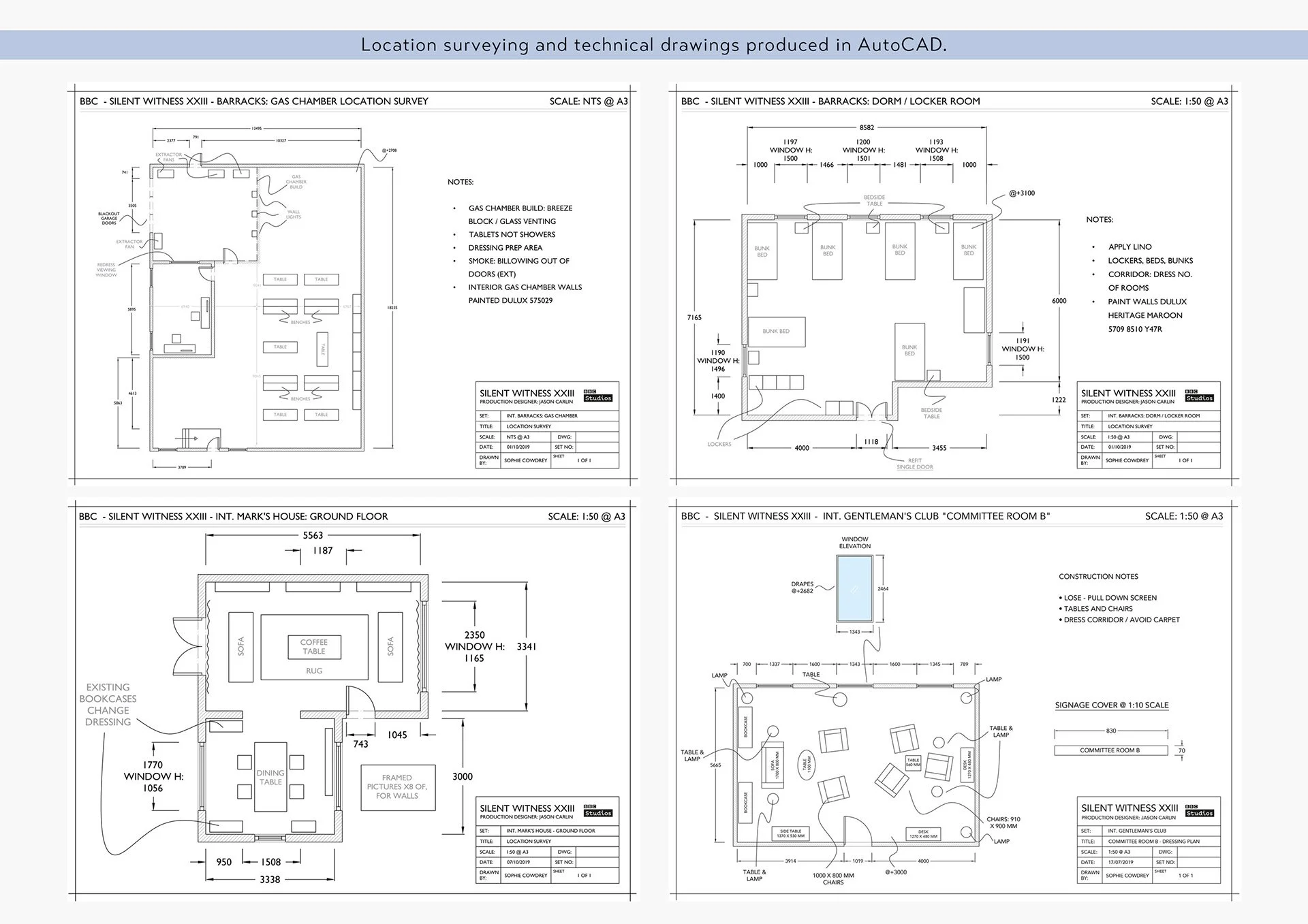
Task: Click 'SOPHIE COWDREY' in Gas Chamber title block
Action: 526,460
